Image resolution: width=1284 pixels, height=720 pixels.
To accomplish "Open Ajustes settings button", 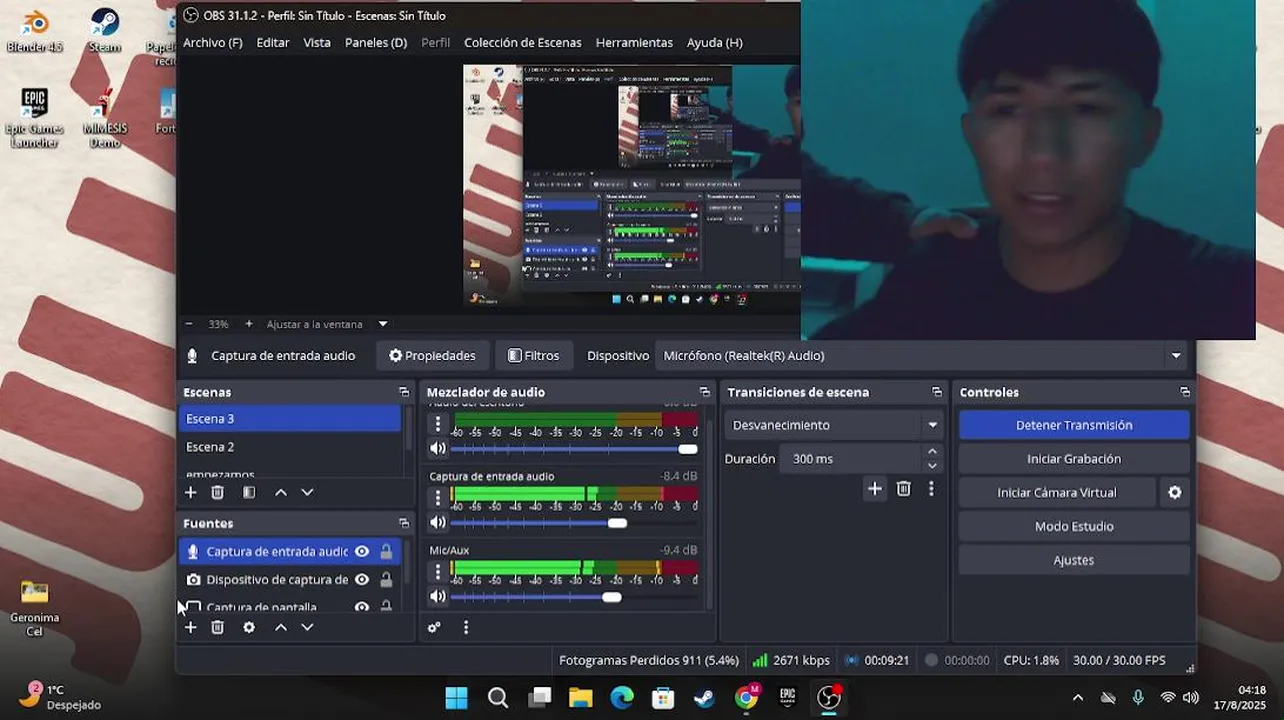I will (x=1074, y=560).
